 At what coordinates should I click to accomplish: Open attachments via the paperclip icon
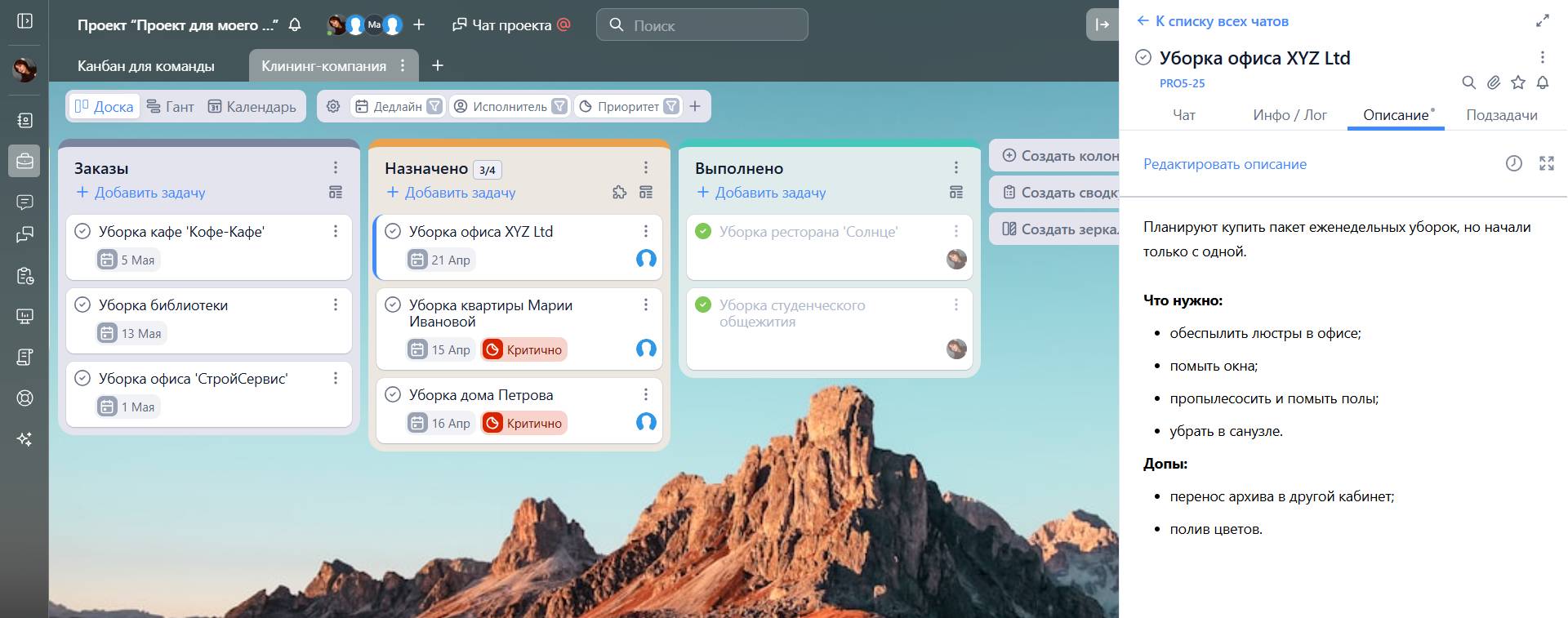point(1494,82)
